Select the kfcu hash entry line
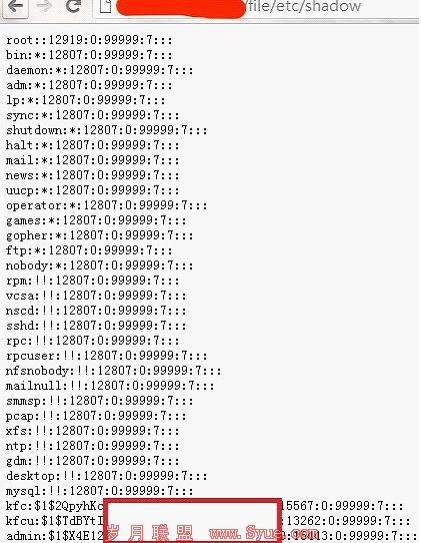This screenshot has width=421, height=543. click(208, 521)
